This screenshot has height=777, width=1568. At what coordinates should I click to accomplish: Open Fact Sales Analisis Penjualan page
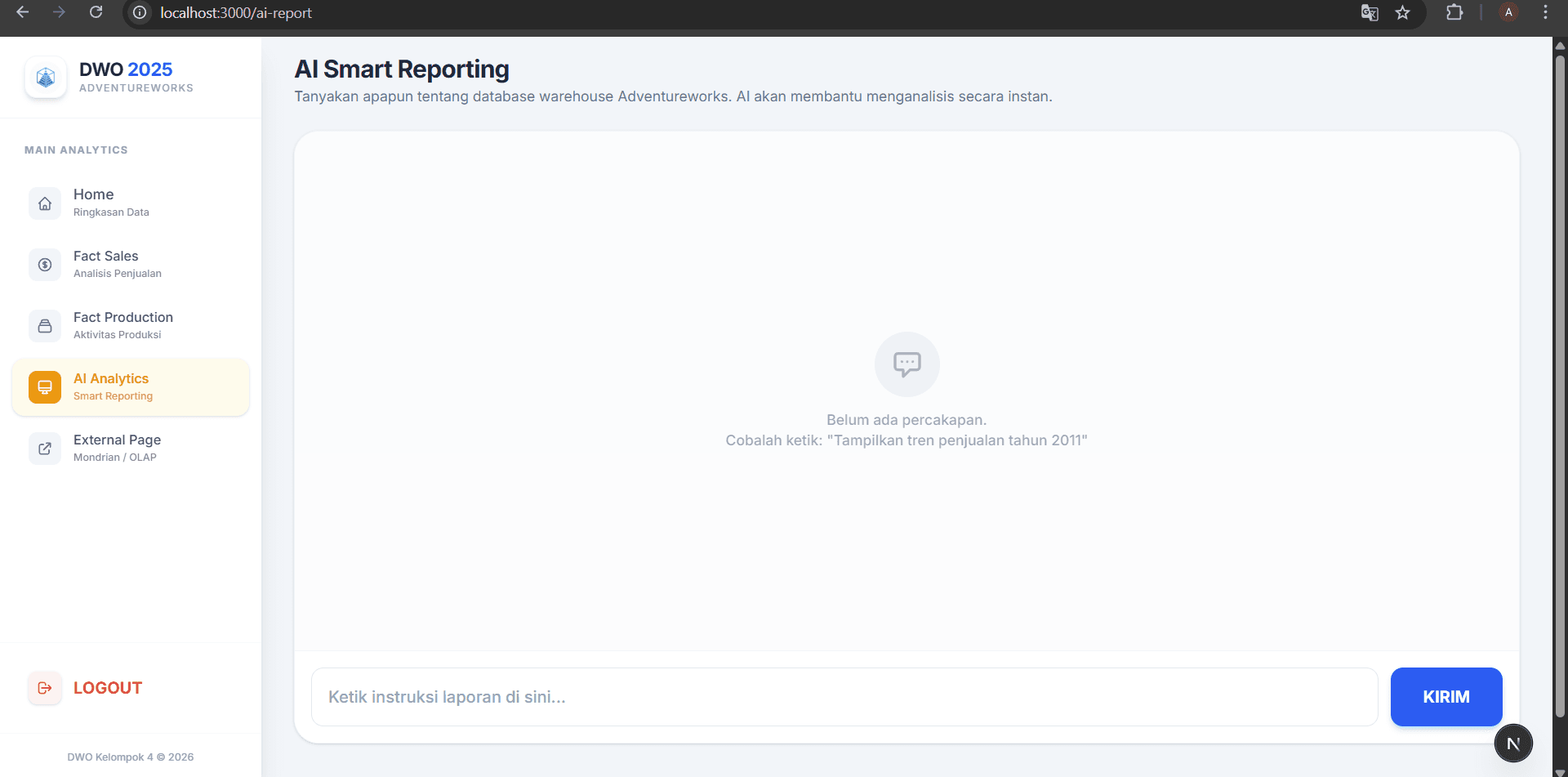tap(131, 265)
